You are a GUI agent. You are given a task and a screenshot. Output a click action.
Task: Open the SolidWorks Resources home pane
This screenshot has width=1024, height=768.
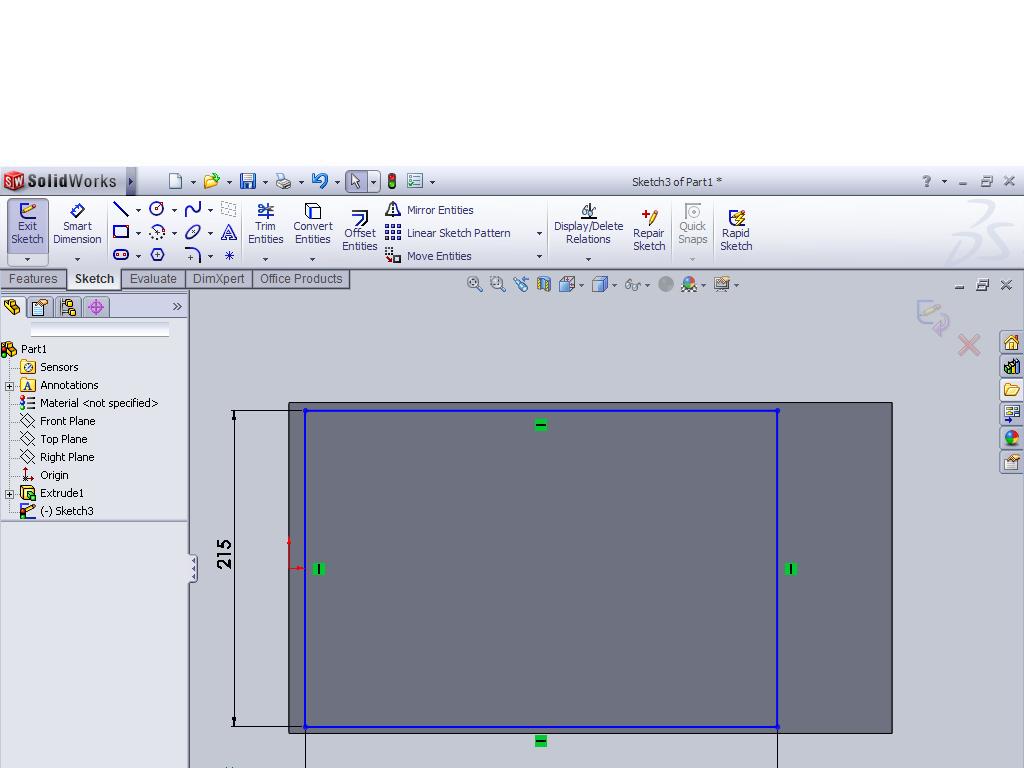tap(1011, 342)
